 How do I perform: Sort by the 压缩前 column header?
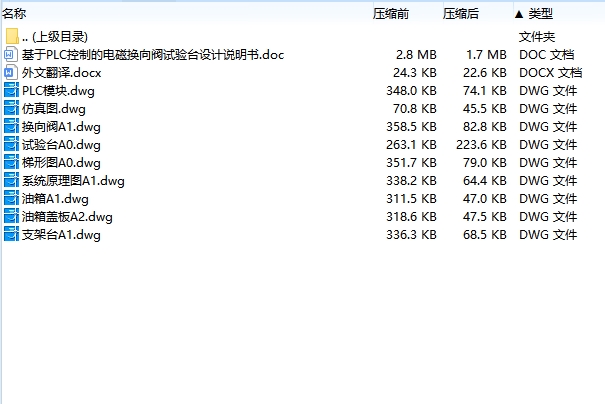click(391, 14)
